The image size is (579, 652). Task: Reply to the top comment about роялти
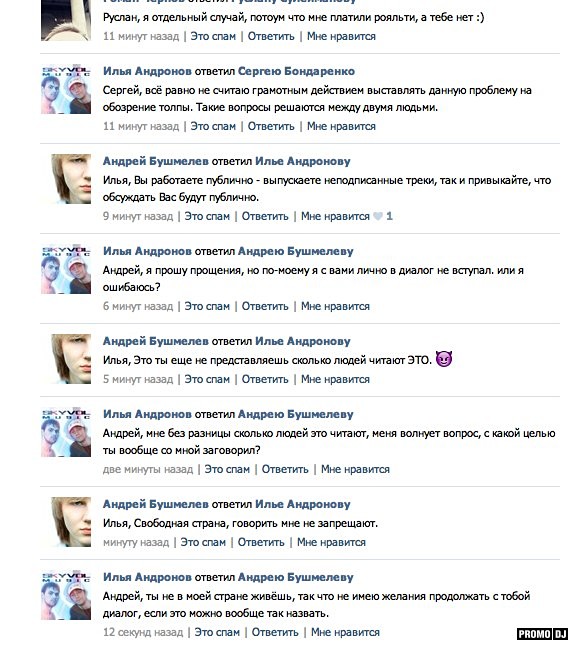(271, 36)
